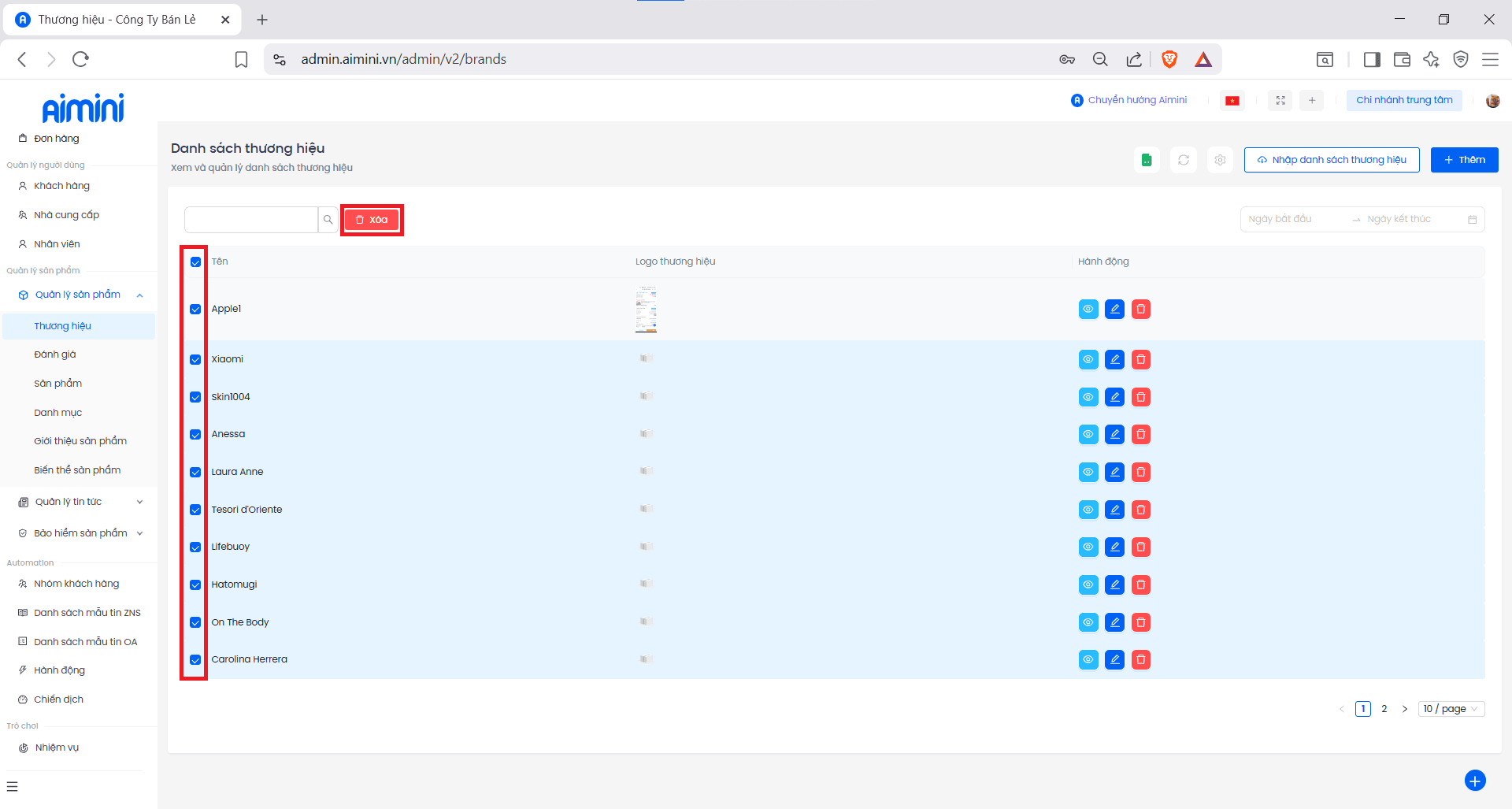
Task: Expand the Quản lý tin tức menu
Action: pyautogui.click(x=79, y=502)
